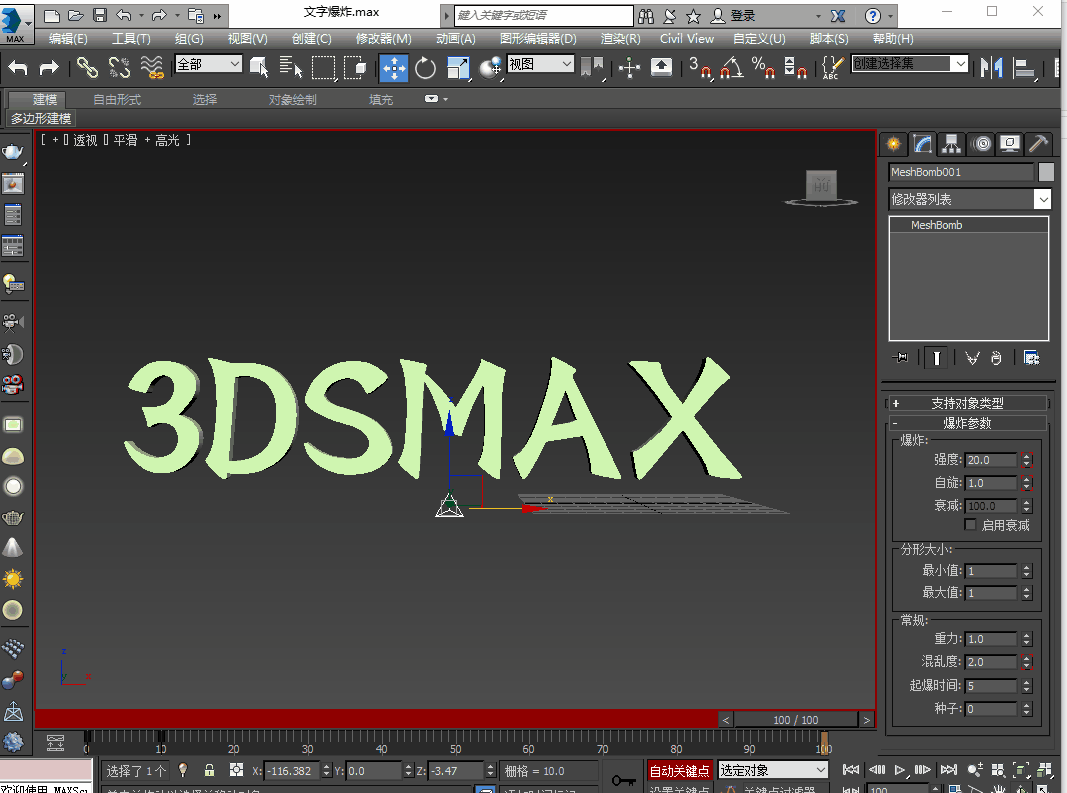Click Configure Modifier Sets icon
This screenshot has height=793, width=1067.
(1032, 357)
